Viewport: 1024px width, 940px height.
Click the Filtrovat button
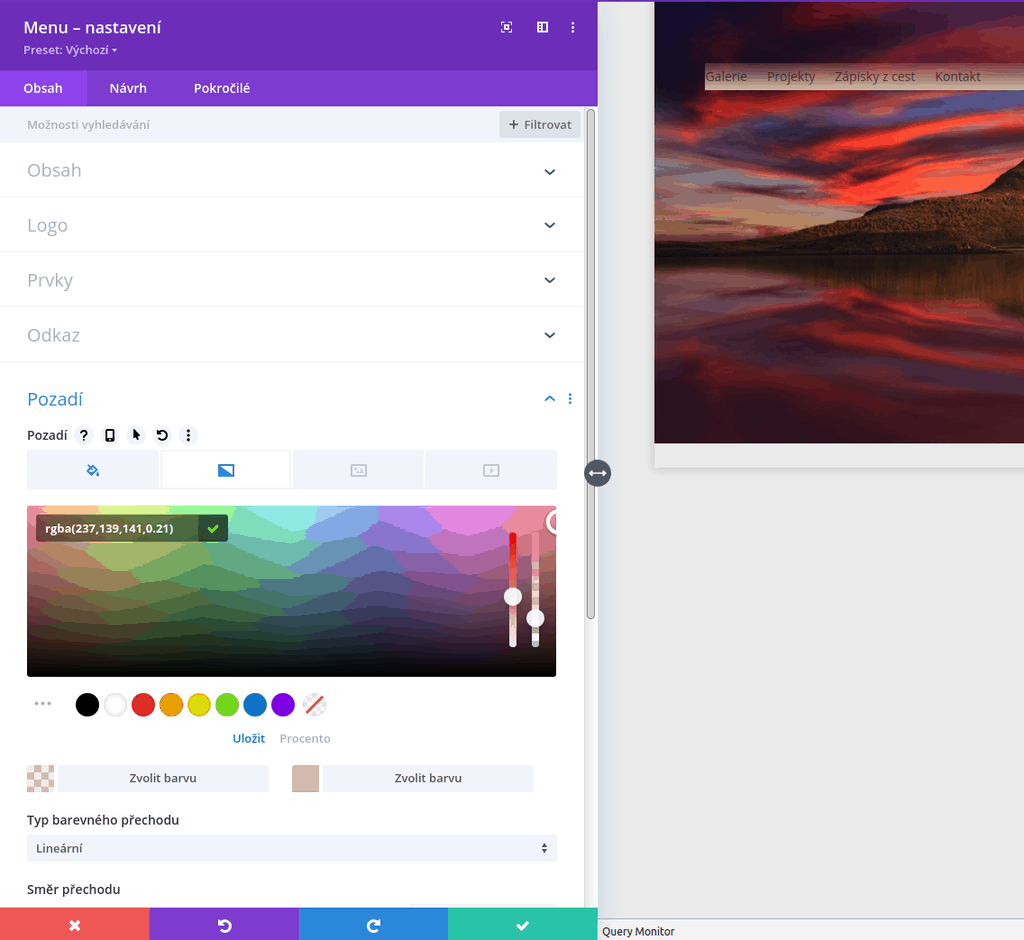click(540, 125)
